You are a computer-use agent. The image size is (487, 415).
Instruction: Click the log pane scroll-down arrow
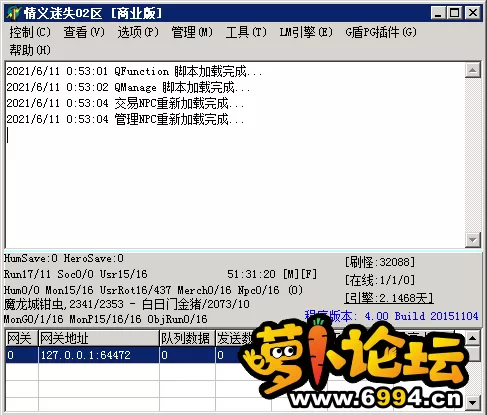click(x=473, y=239)
